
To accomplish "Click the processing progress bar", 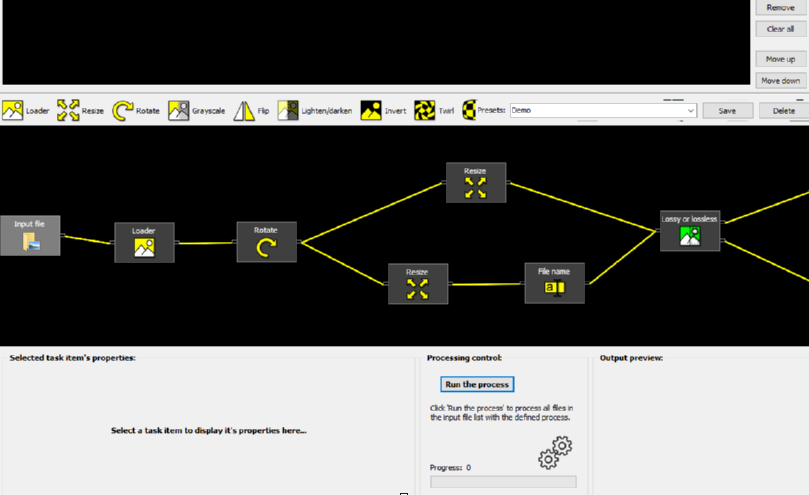I will tap(503, 482).
